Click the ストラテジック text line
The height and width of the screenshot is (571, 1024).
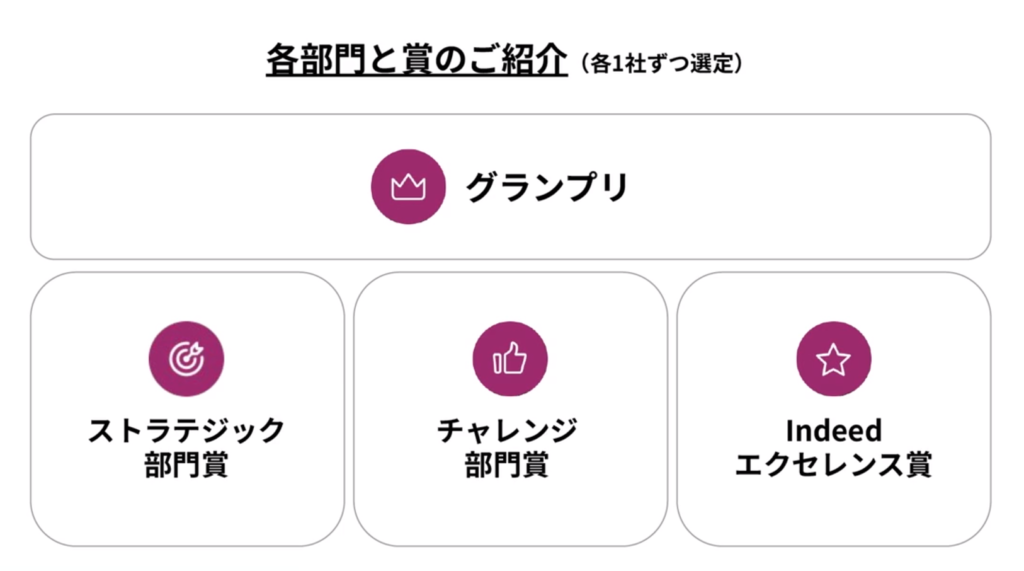click(186, 431)
